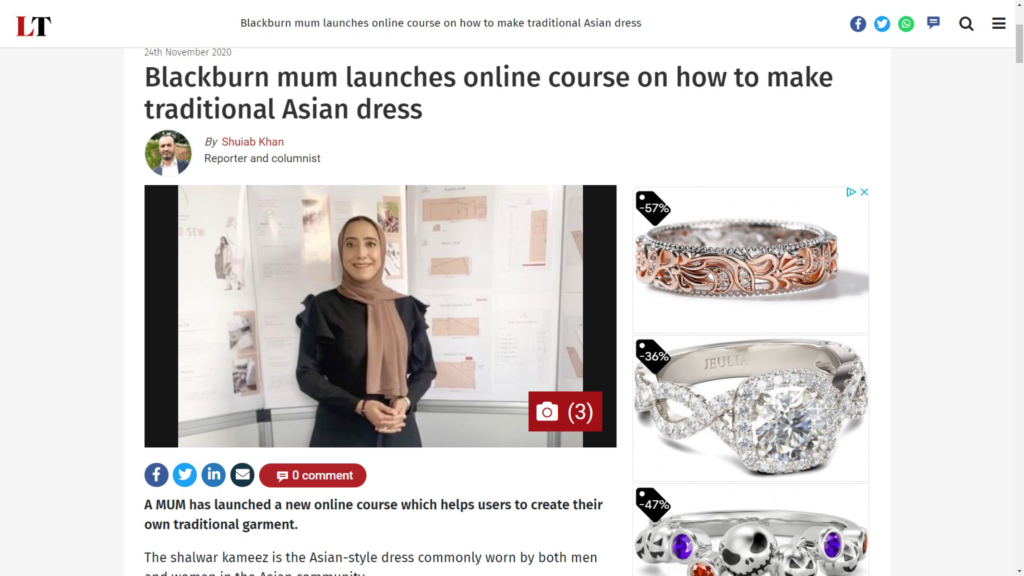The image size is (1024, 576).
Task: Click the author's round profile photo
Action: (168, 153)
